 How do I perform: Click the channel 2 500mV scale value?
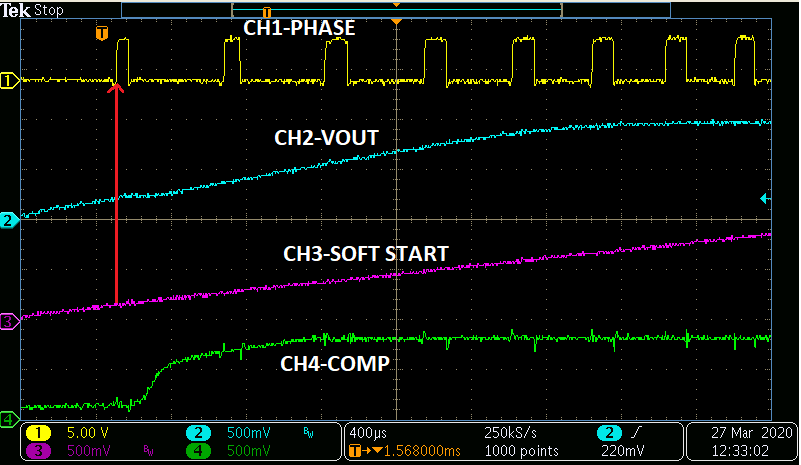click(x=248, y=433)
